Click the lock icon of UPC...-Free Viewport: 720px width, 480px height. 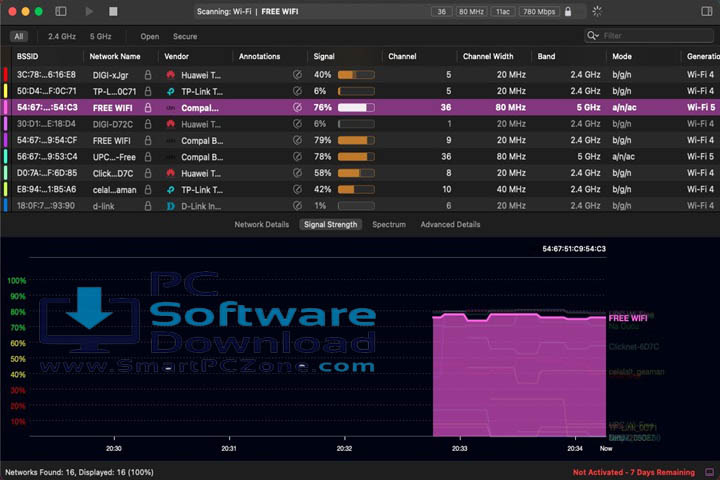[148, 157]
